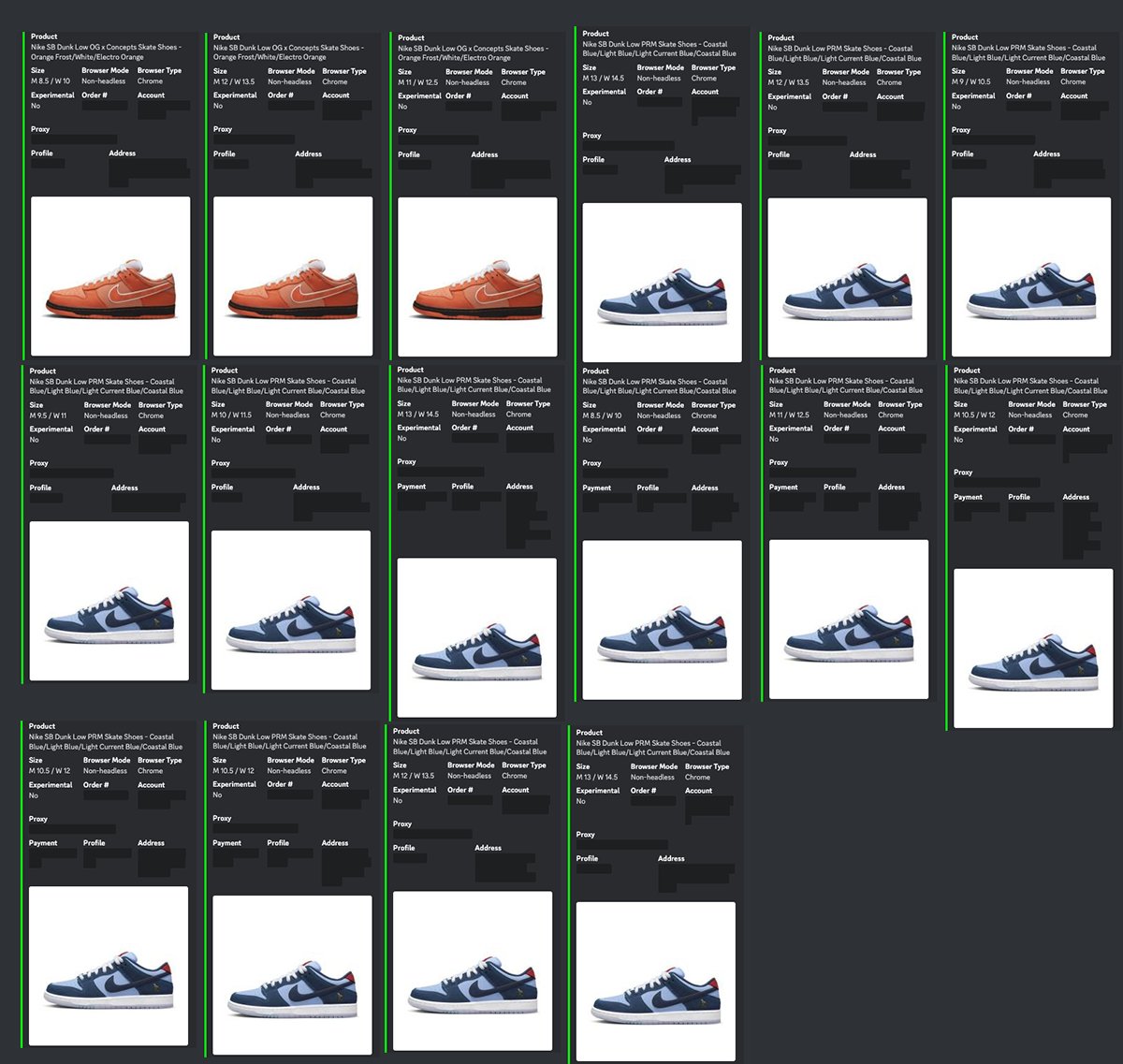Select size 'M 8.5 / W 10' on the Orange Frost card
The width and height of the screenshot is (1123, 1064).
[x=51, y=81]
